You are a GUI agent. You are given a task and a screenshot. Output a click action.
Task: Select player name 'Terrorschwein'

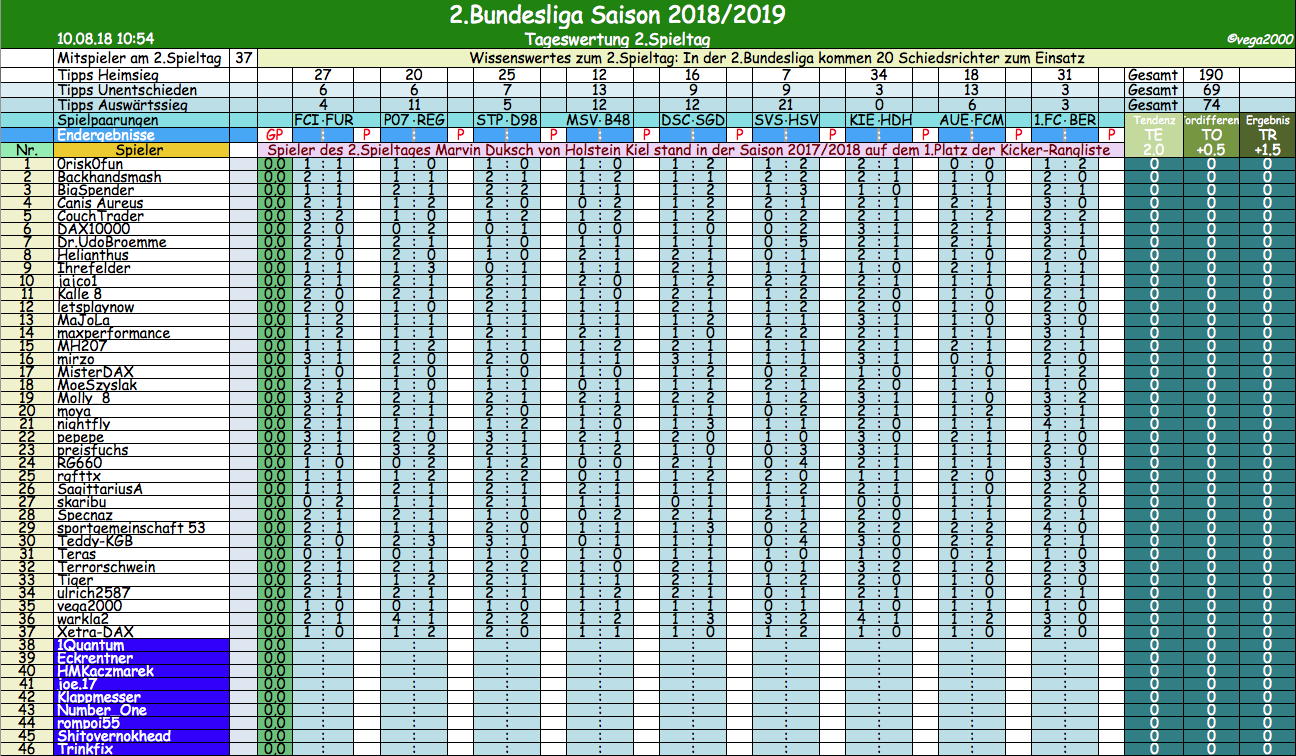pyautogui.click(x=106, y=567)
